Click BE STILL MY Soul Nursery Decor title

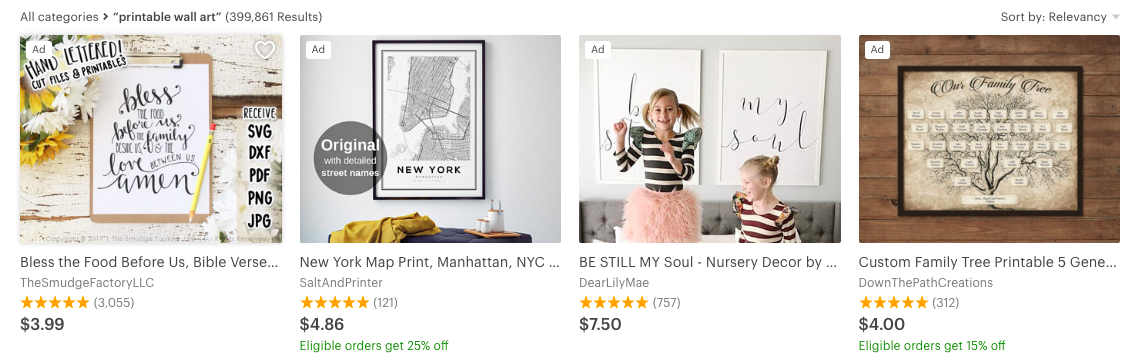pos(709,262)
